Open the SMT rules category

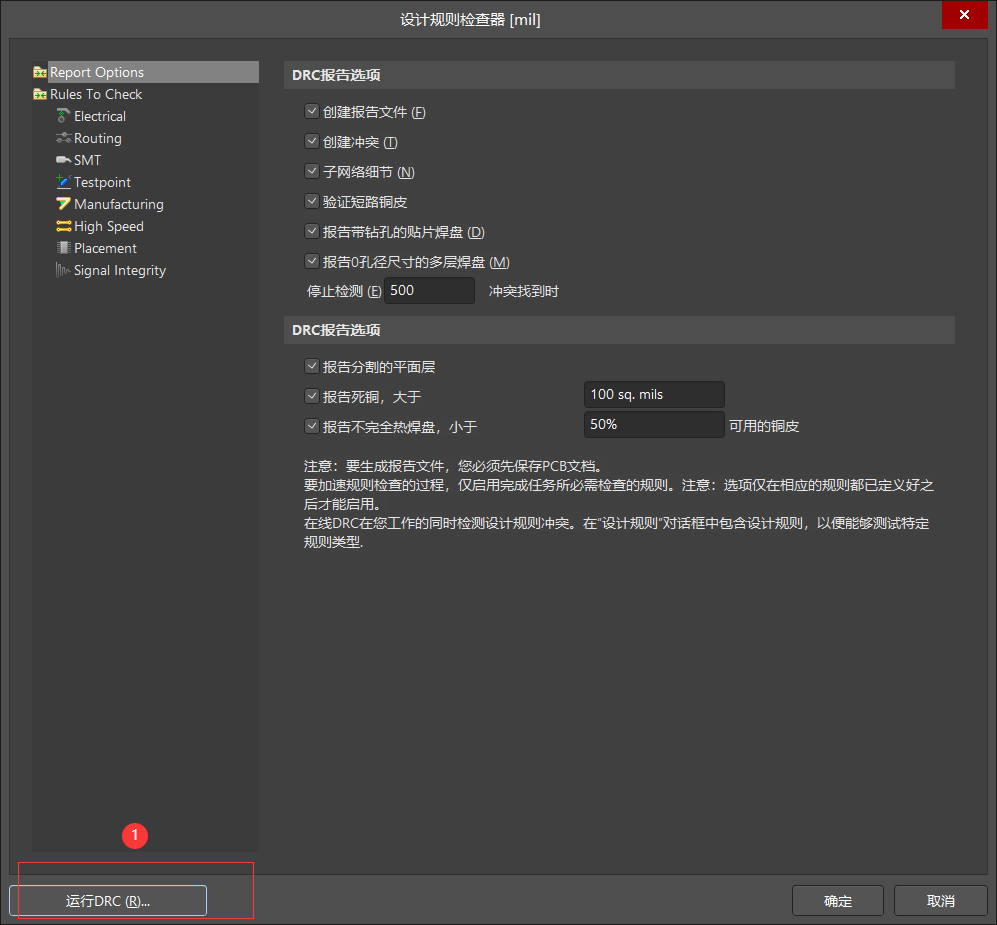(87, 160)
